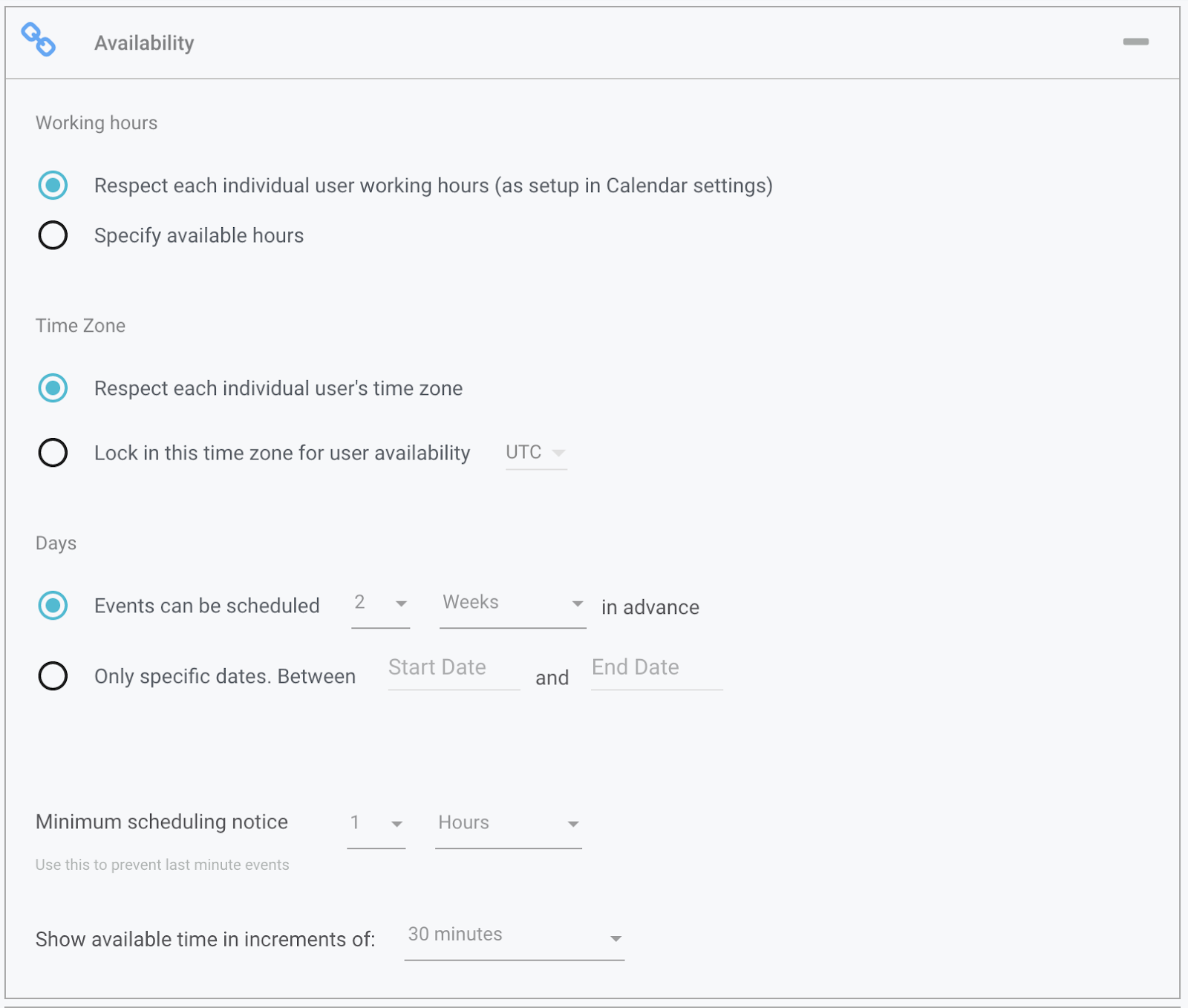Click the 'Time Zone' section heading
The image size is (1188, 1008).
coord(80,325)
